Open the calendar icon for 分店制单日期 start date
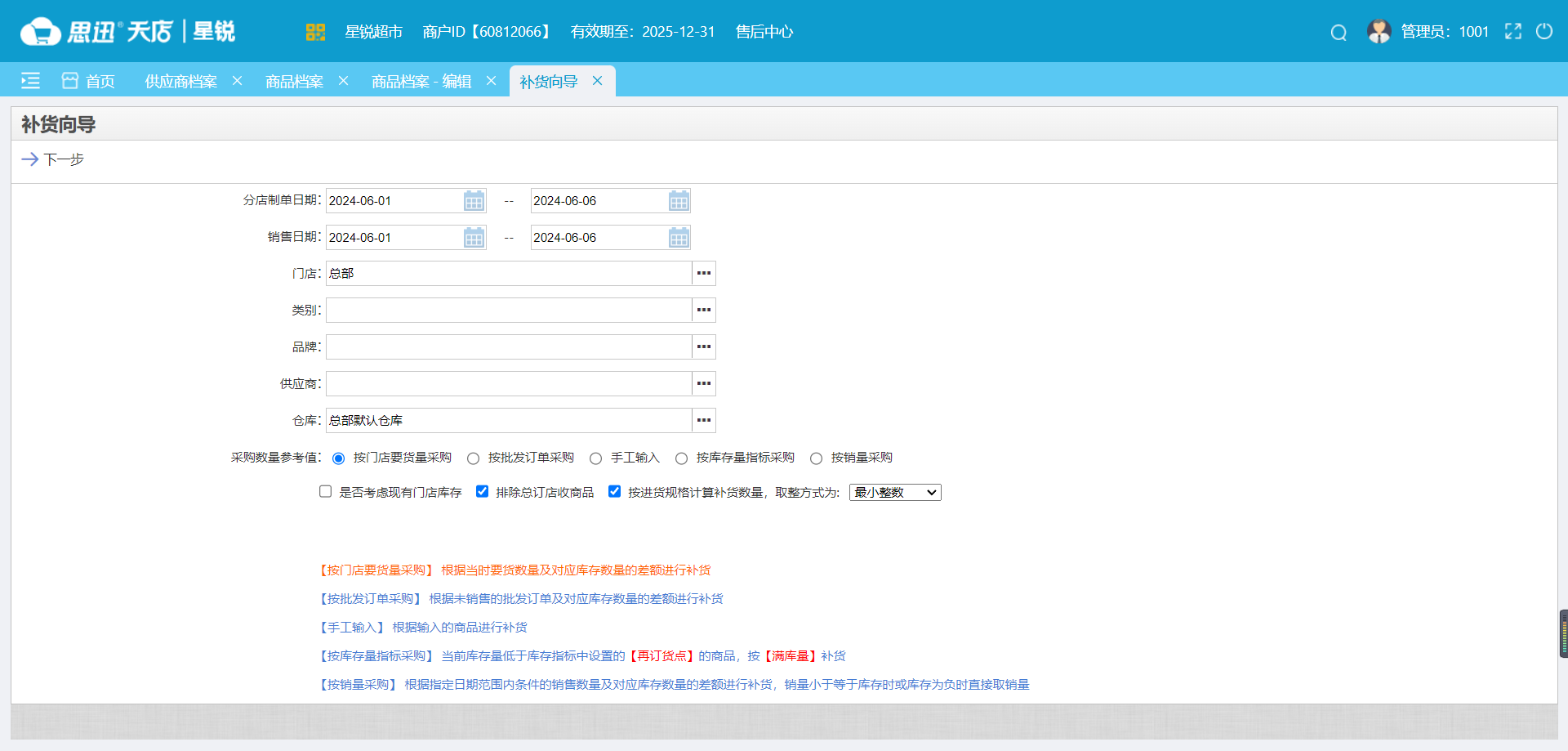The height and width of the screenshot is (751, 1568). [x=473, y=200]
